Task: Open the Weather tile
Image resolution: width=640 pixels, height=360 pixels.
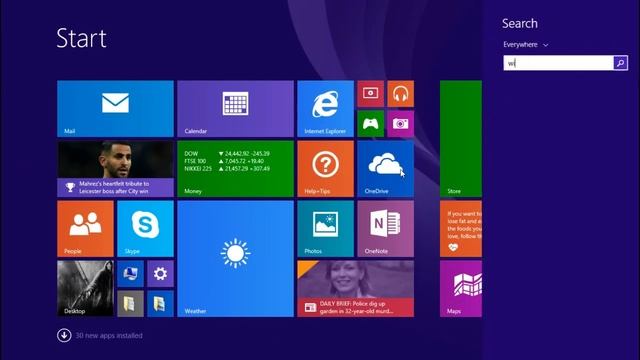Action: pos(235,259)
